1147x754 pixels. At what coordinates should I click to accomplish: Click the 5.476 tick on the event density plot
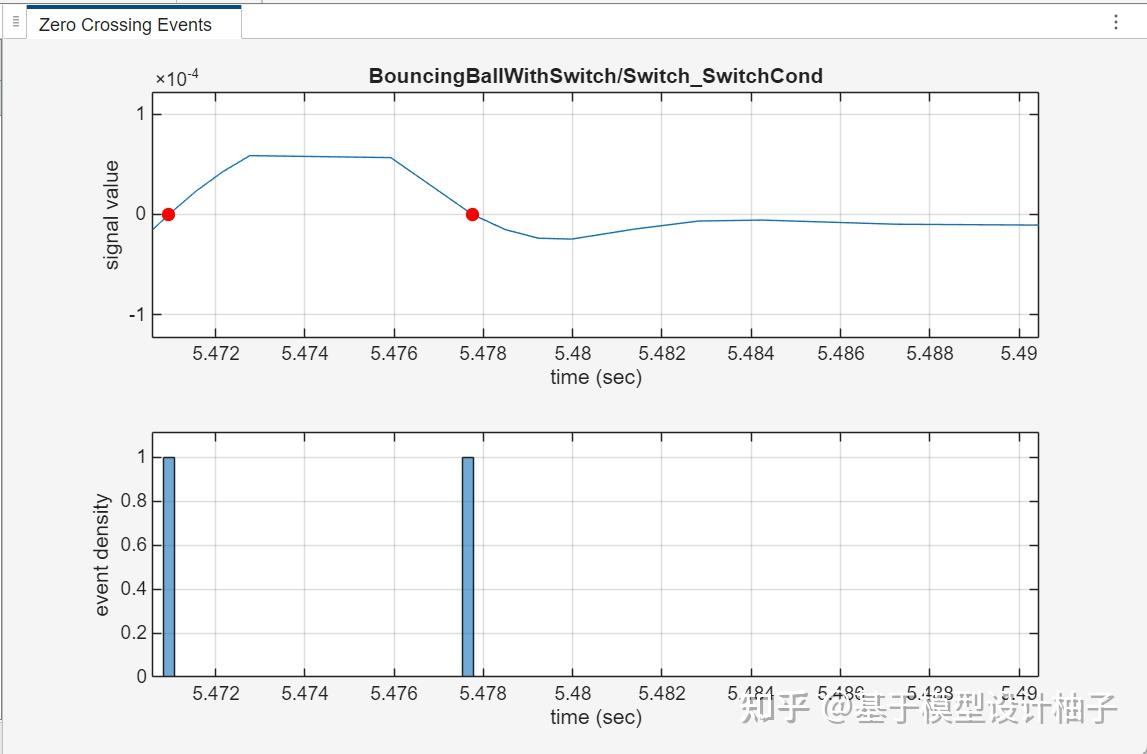(394, 693)
